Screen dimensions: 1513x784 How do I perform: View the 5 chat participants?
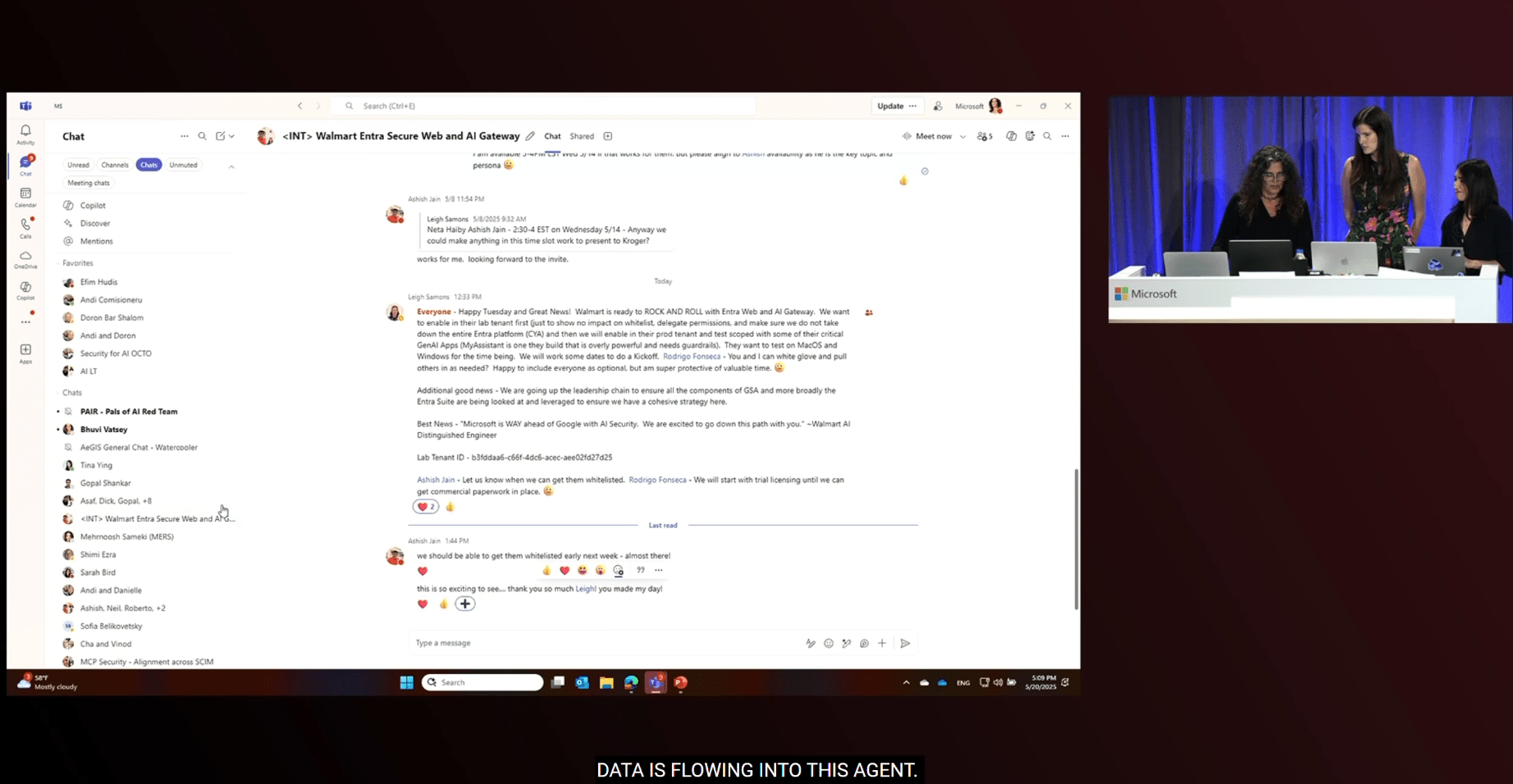pos(985,136)
